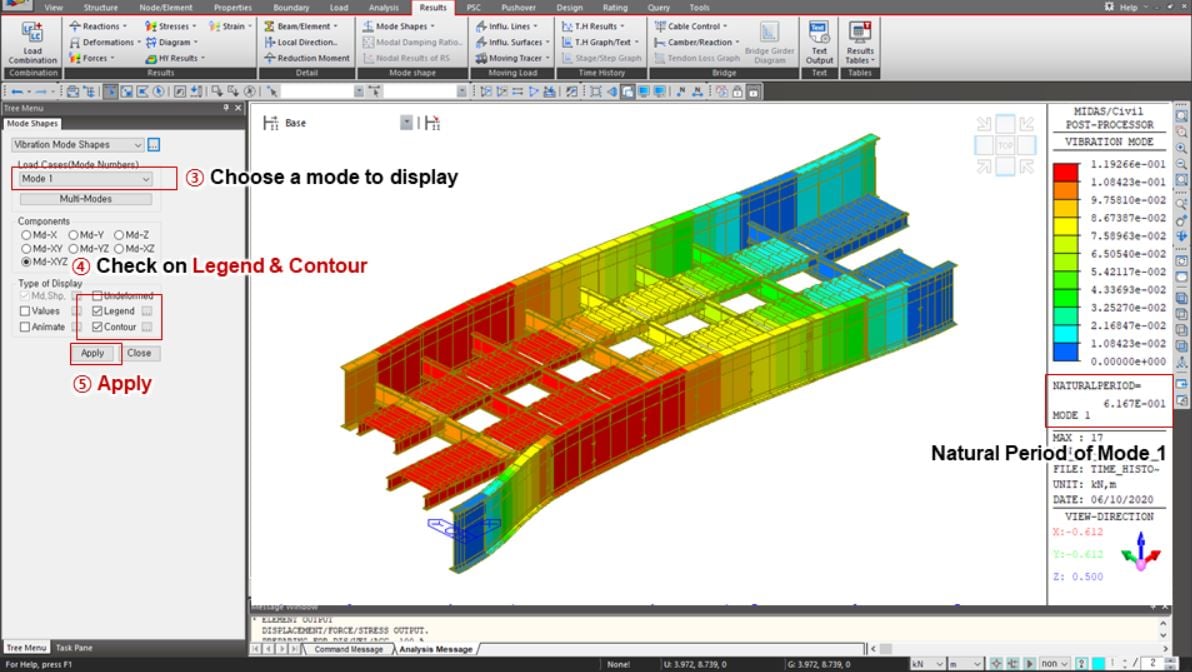Open the Pushover ribbon tab
The height and width of the screenshot is (672, 1192).
click(x=518, y=8)
